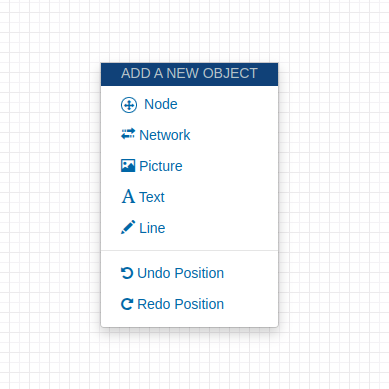The height and width of the screenshot is (389, 389).
Task: Click the Line pencil icon
Action: (128, 227)
